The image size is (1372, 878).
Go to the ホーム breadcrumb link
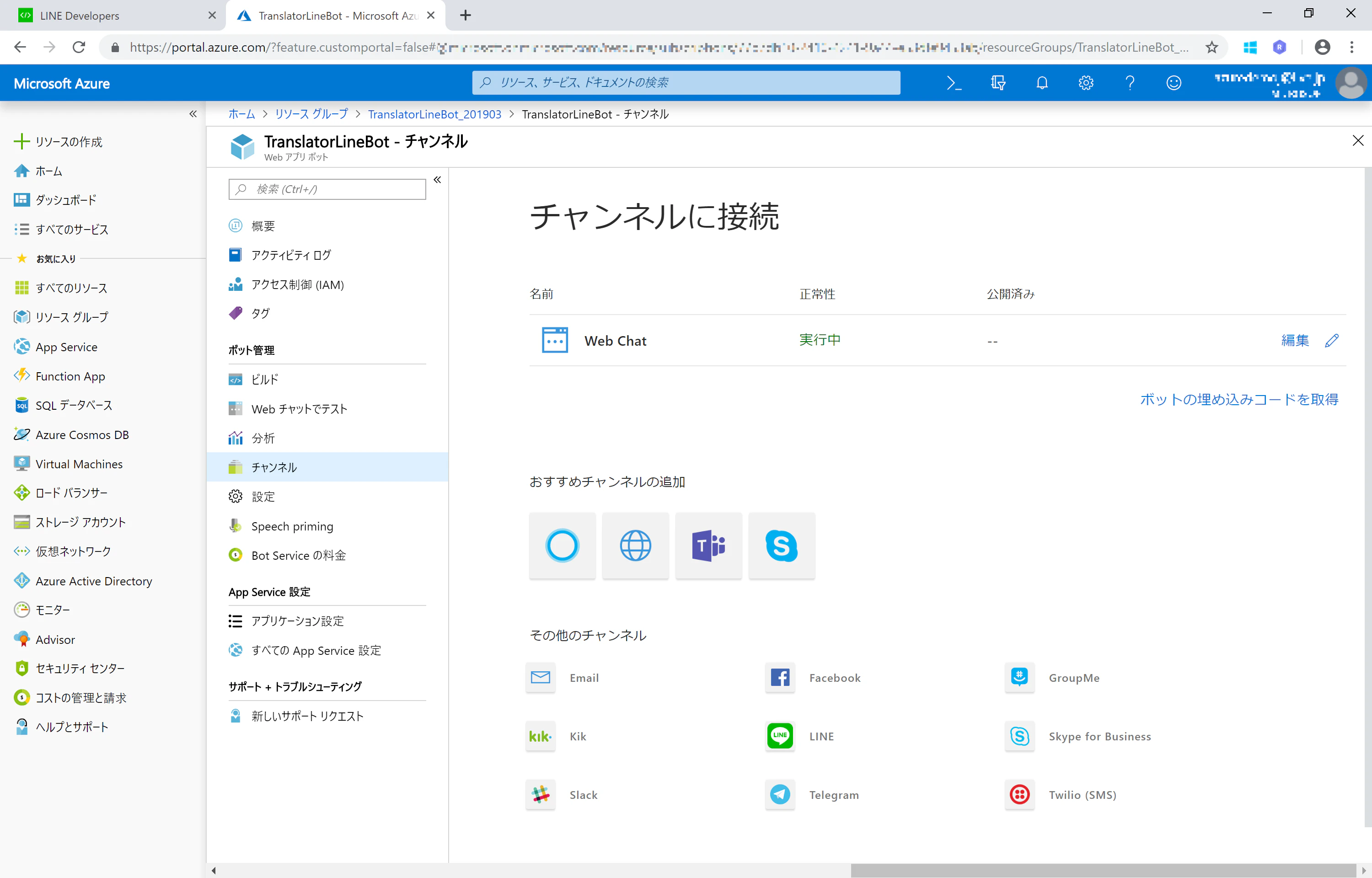click(241, 114)
